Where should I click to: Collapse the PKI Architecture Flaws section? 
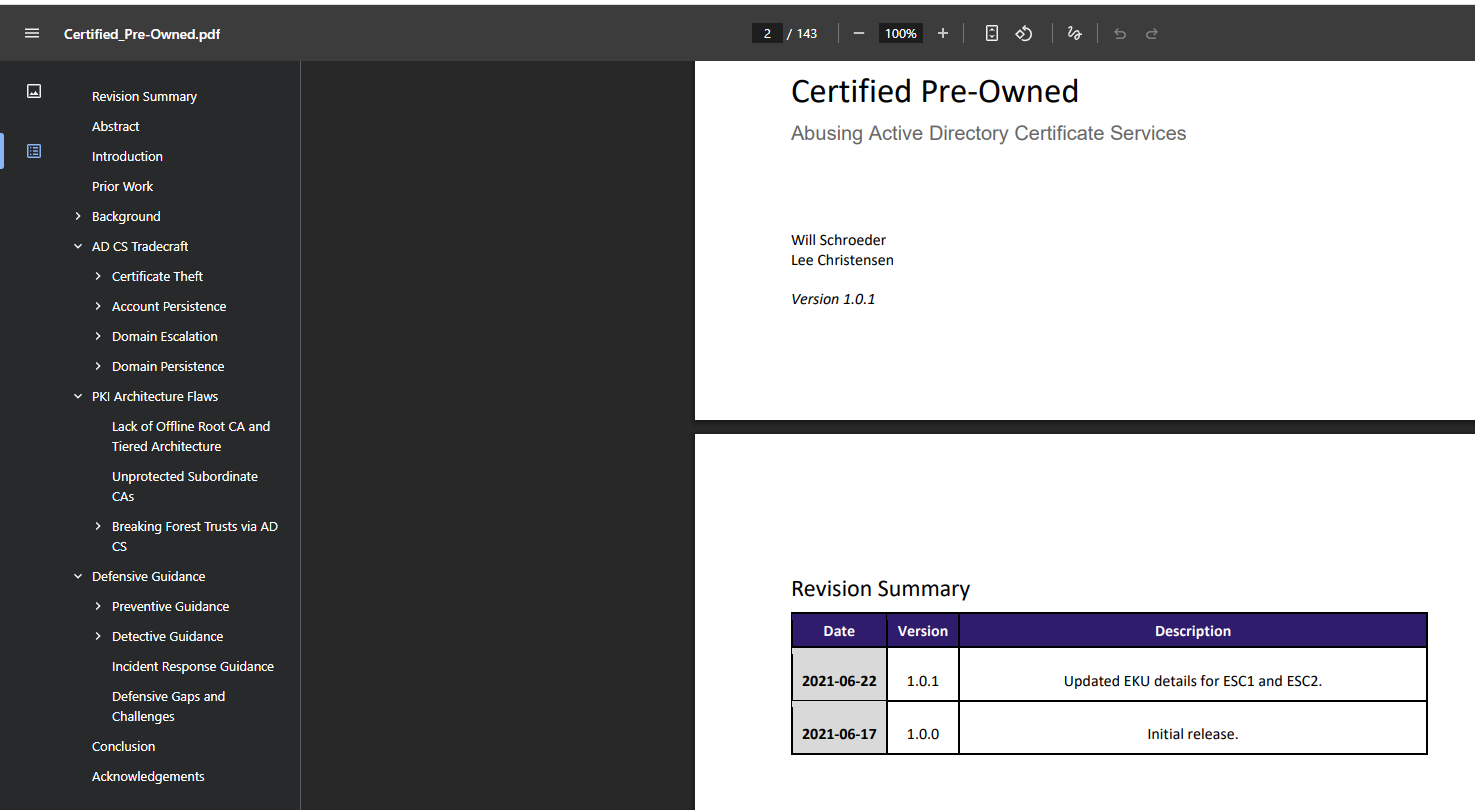(x=78, y=396)
